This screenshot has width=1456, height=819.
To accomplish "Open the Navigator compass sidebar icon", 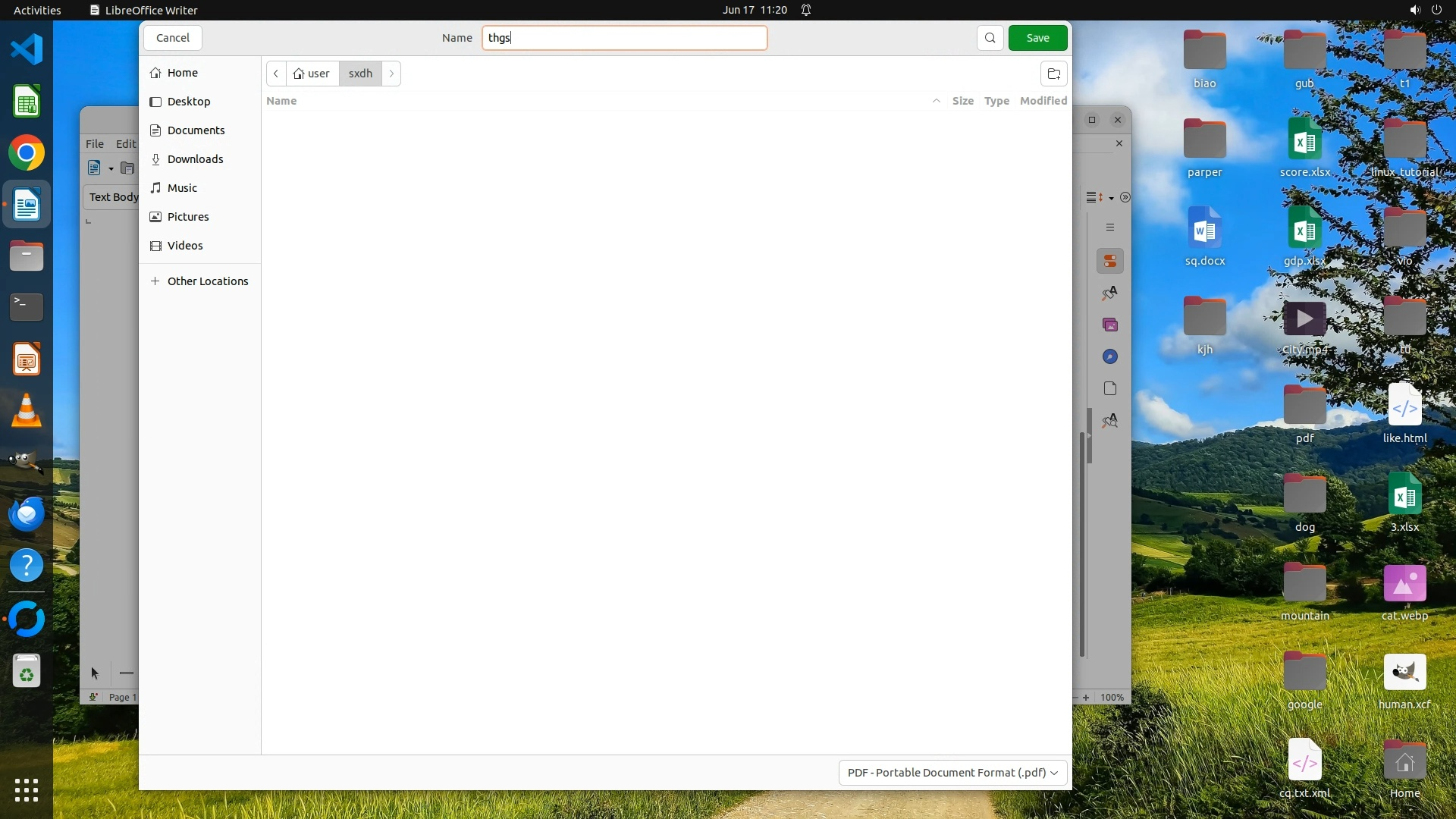I will coord(1110,357).
